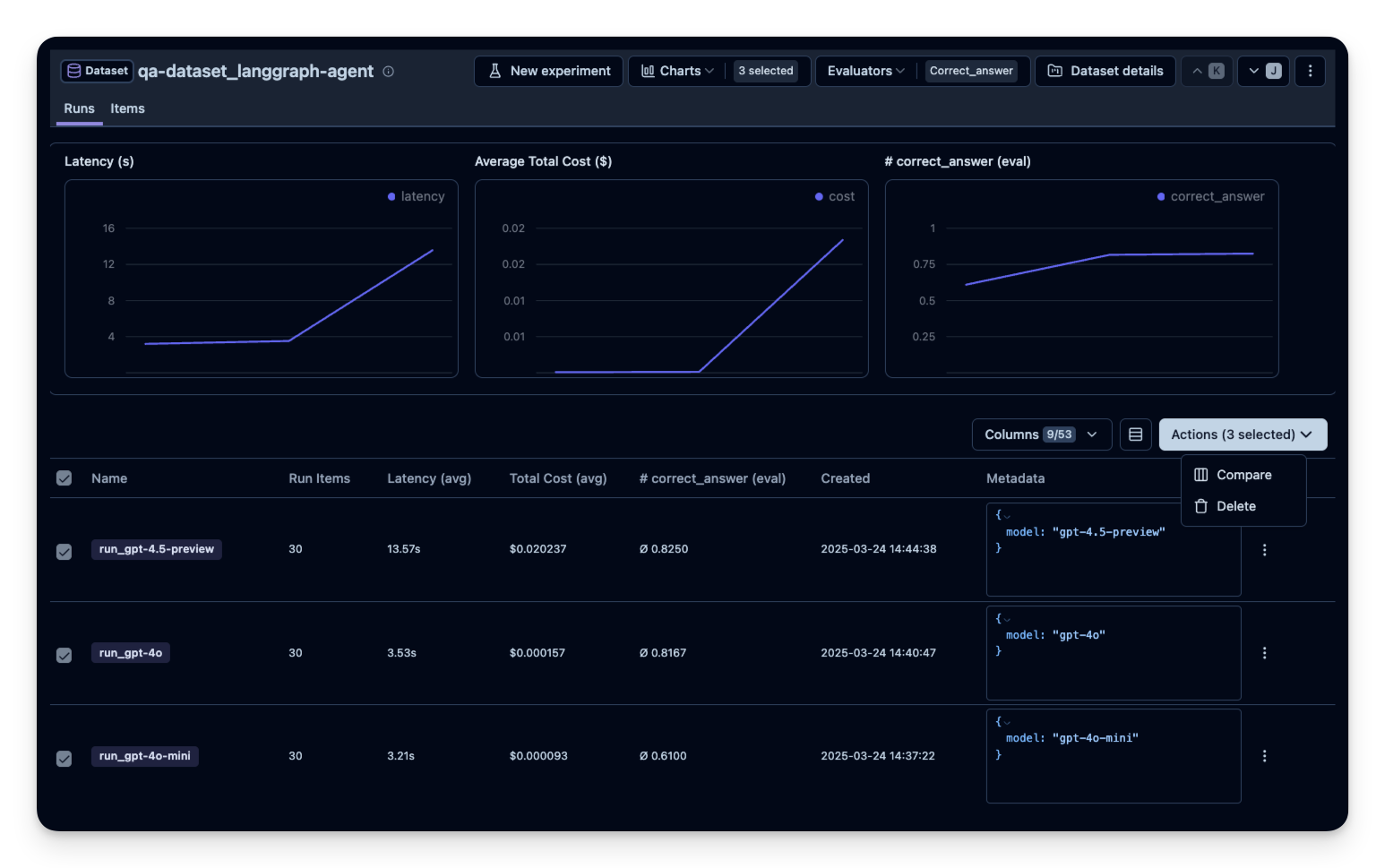Click the folder icon on Dataset details button
This screenshot has width=1385, height=868.
pyautogui.click(x=1055, y=71)
